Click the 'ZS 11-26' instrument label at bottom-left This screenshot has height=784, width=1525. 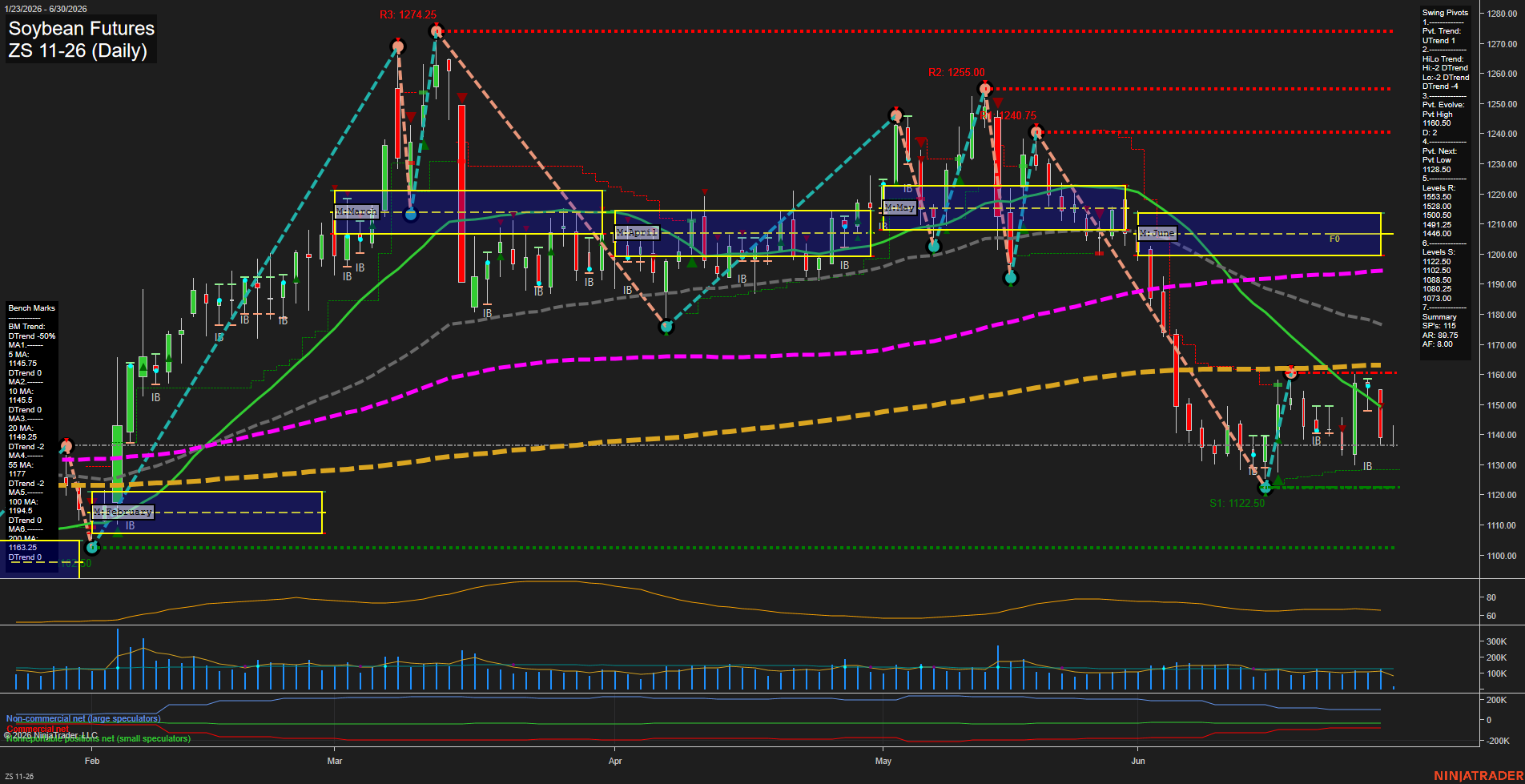(x=19, y=776)
